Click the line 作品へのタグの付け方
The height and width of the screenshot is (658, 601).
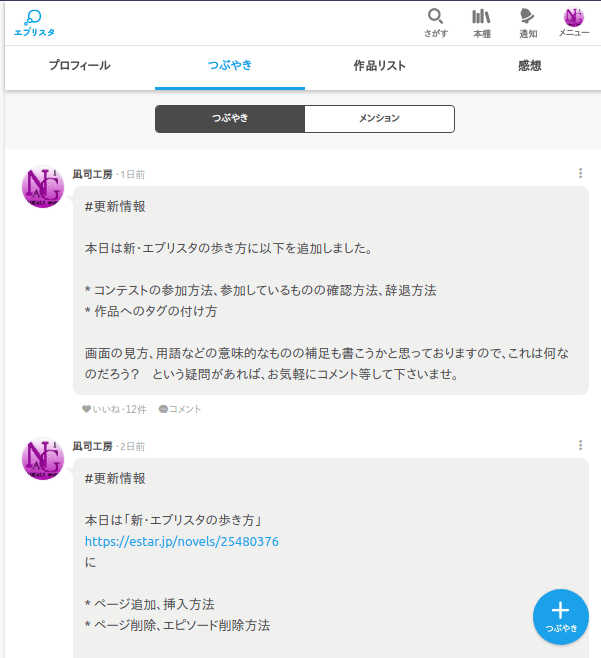pos(151,311)
